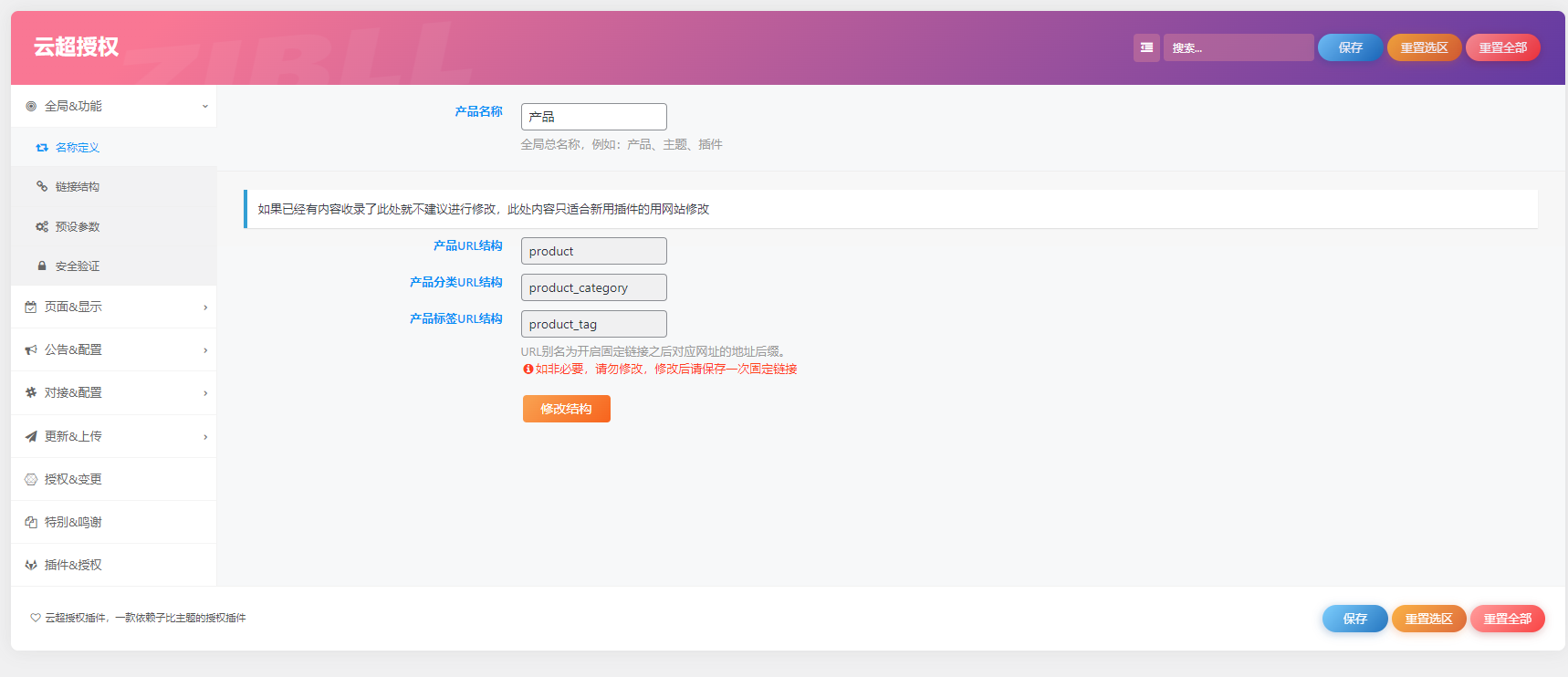Click the bottom 重置全部 button
The height and width of the screenshot is (677, 1568).
[1507, 619]
